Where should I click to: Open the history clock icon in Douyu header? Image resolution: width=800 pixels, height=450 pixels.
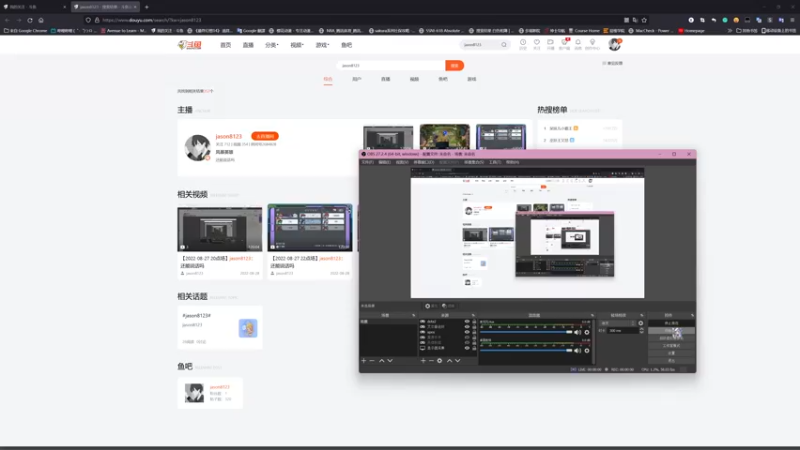pyautogui.click(x=523, y=42)
